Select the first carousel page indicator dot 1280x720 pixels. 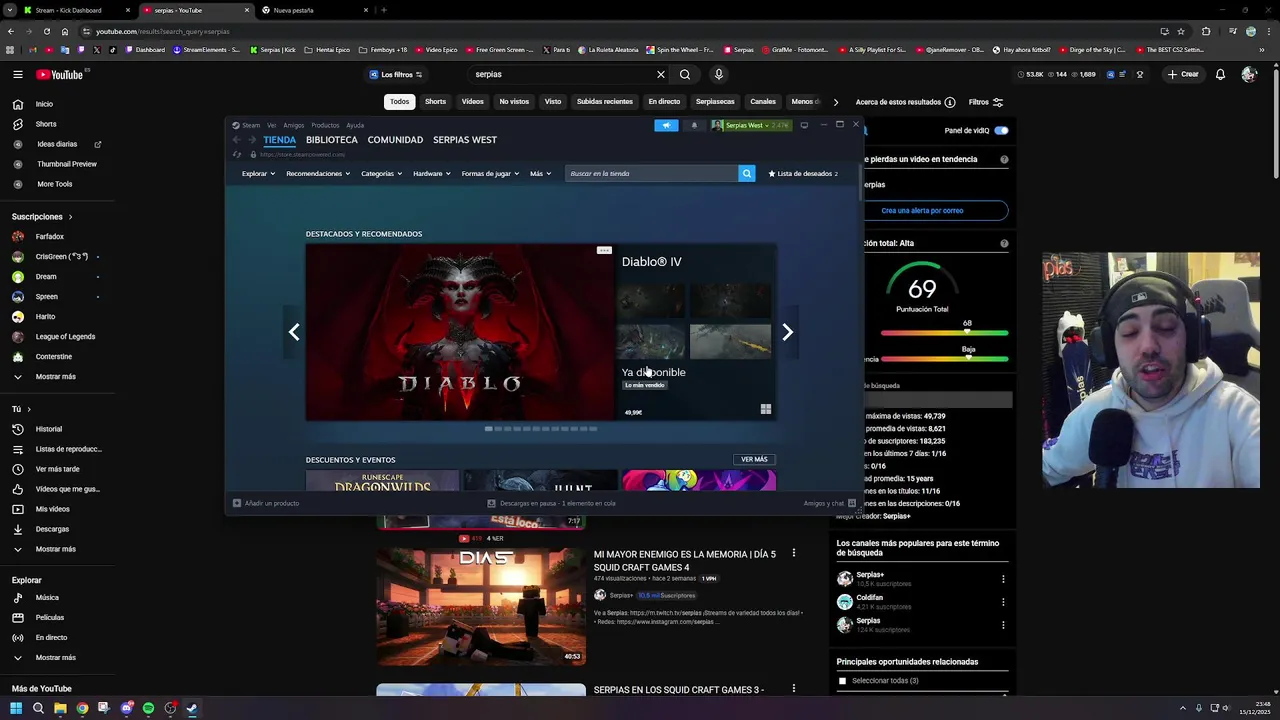(x=488, y=429)
